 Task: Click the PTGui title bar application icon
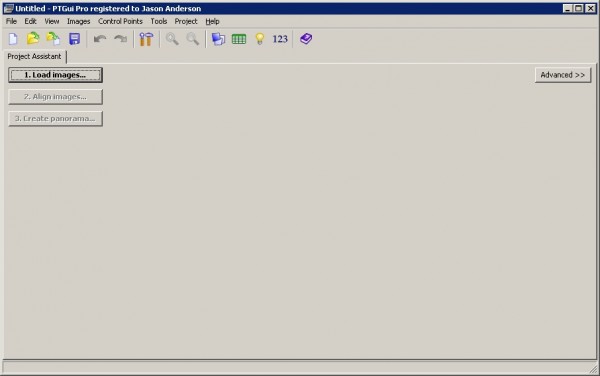8,8
